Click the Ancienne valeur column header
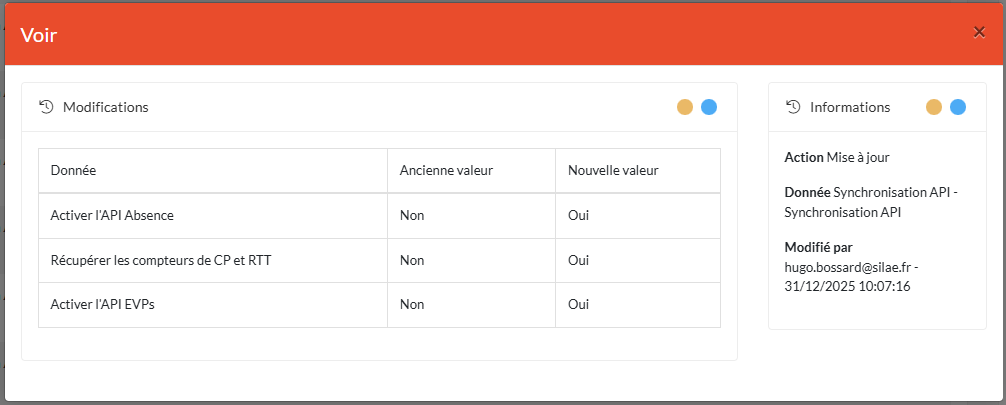 point(446,171)
